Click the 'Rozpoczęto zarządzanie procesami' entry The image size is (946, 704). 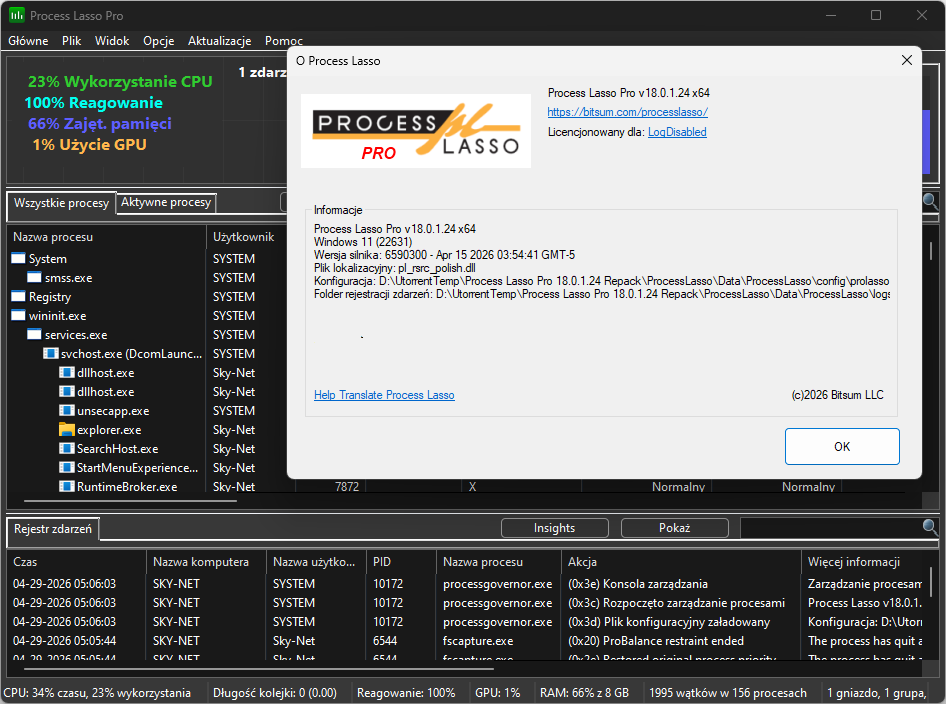pos(676,603)
